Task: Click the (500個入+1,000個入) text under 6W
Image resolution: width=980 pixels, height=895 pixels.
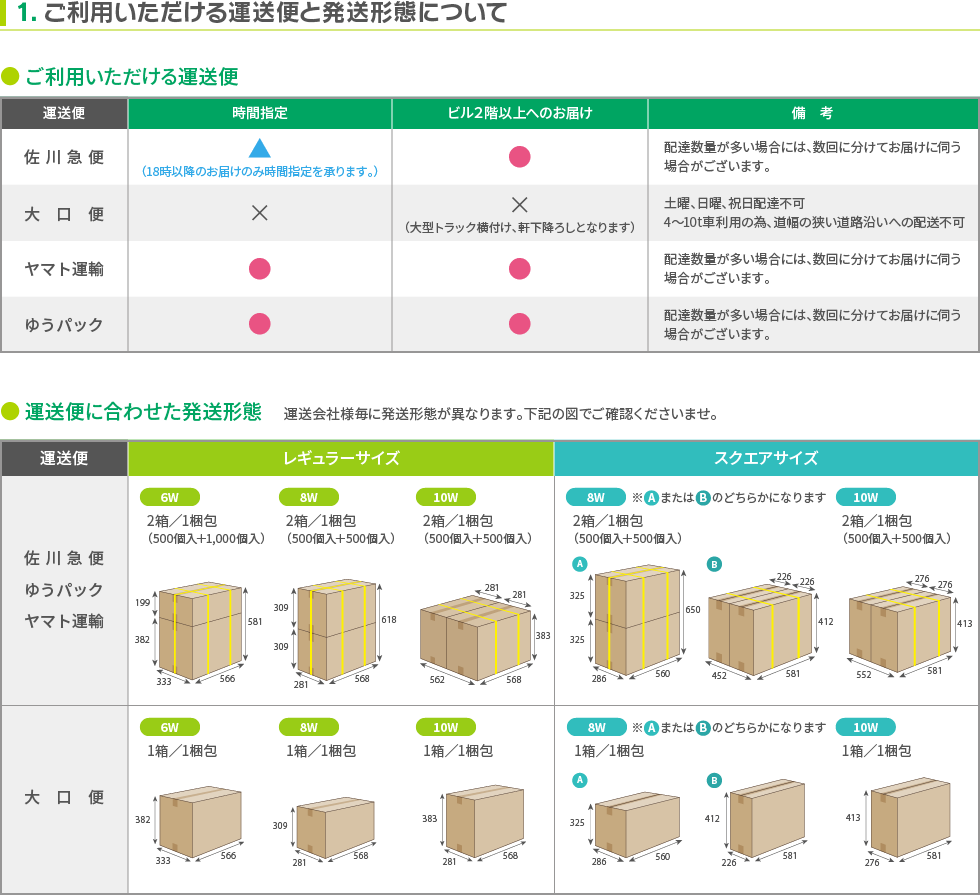Action: (x=206, y=538)
